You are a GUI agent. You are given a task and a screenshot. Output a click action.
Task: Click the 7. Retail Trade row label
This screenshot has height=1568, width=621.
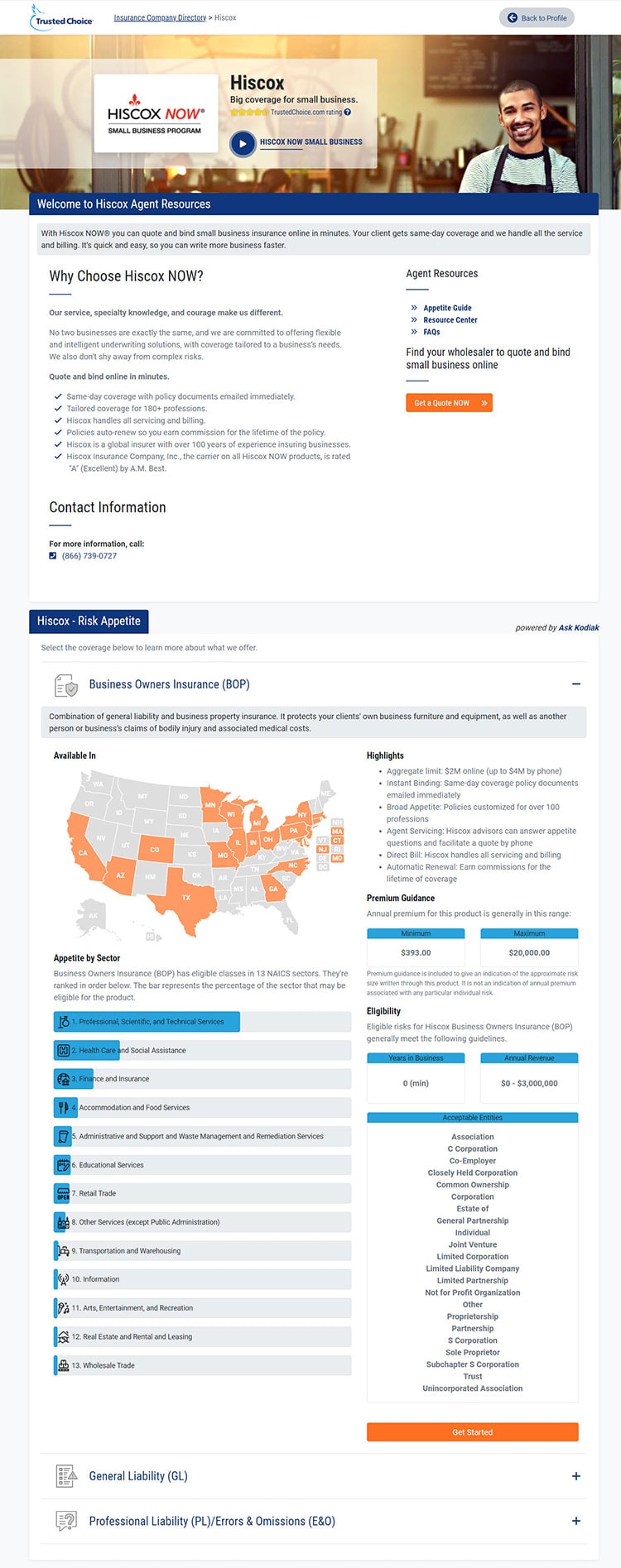pos(94,1194)
